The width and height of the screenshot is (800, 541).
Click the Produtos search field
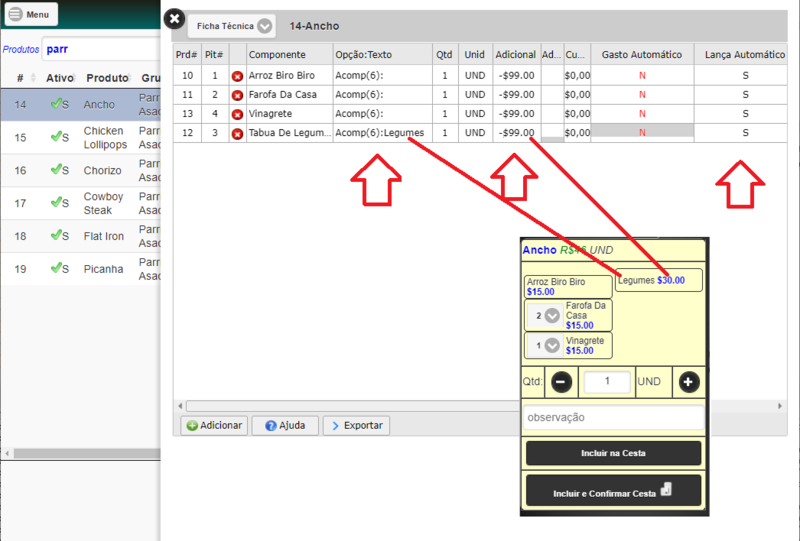[102, 50]
